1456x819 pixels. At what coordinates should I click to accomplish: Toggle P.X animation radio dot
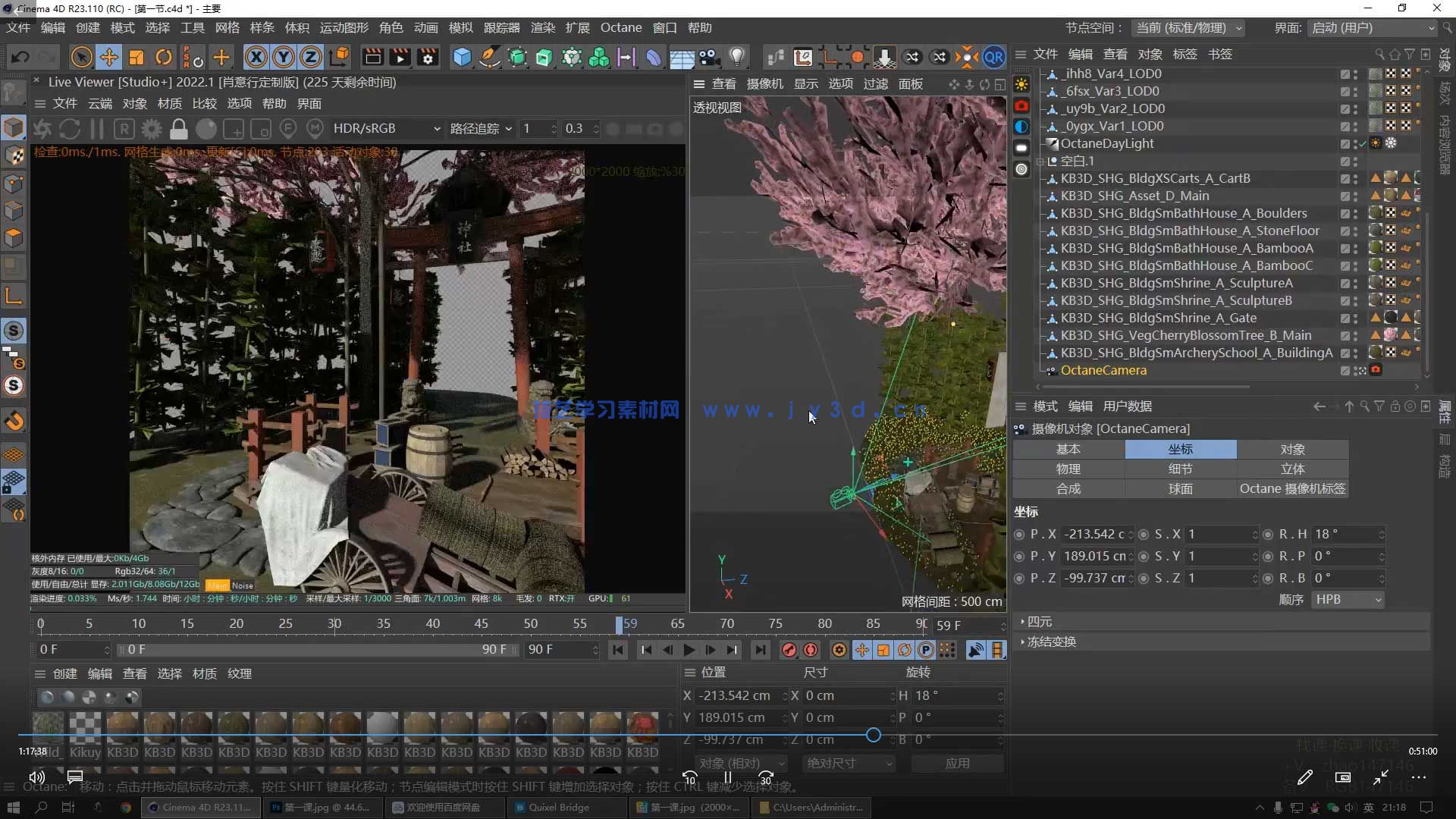click(x=1020, y=535)
